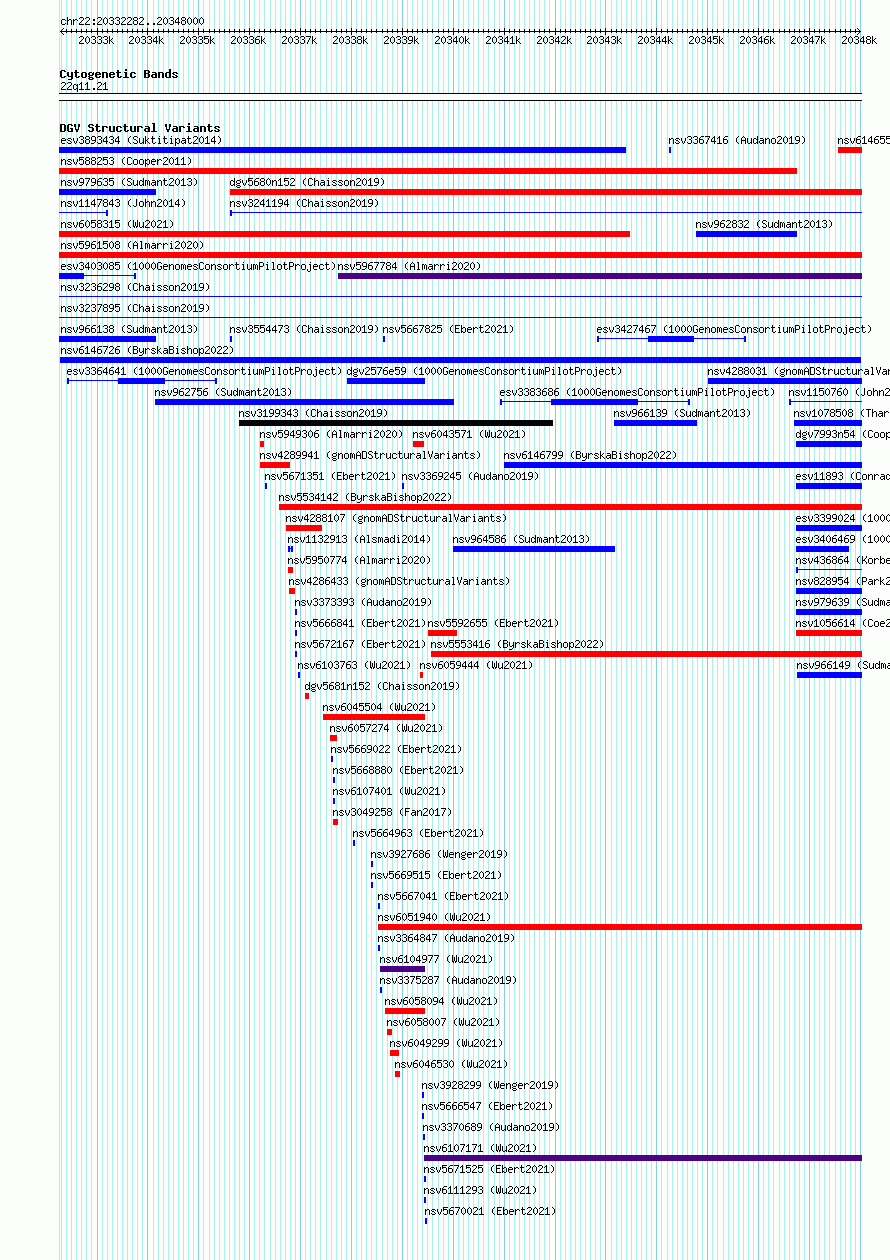Viewport: 890px width, 1260px height.
Task: Open nsv5967784 (Almarri2020) variant
Action: [x=409, y=267]
